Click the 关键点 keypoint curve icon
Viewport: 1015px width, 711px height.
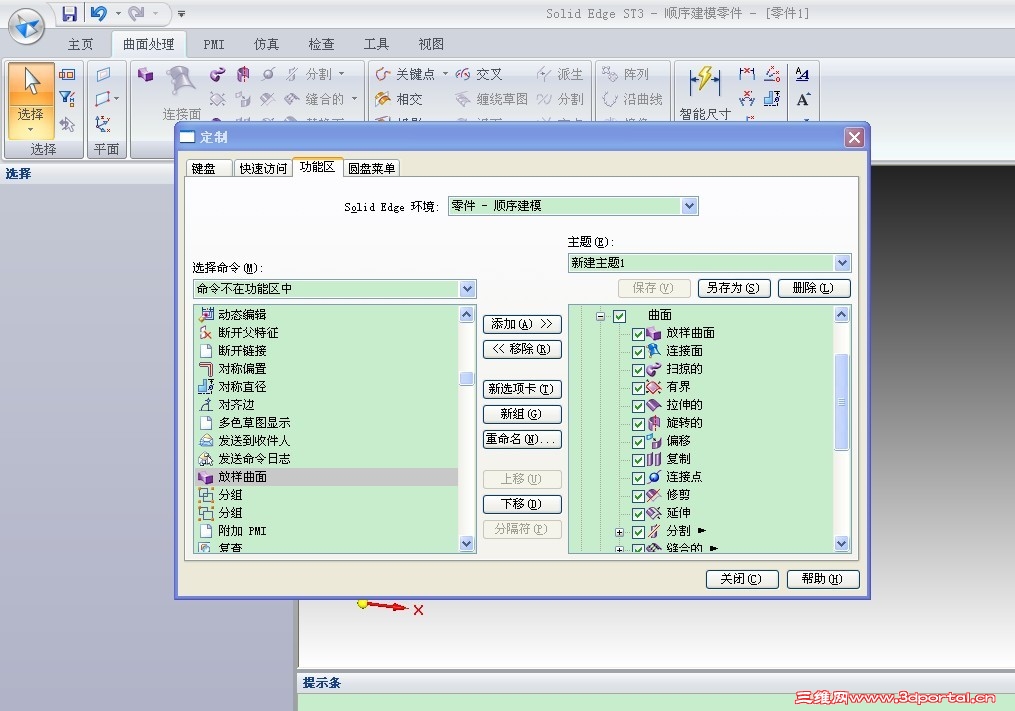(383, 74)
